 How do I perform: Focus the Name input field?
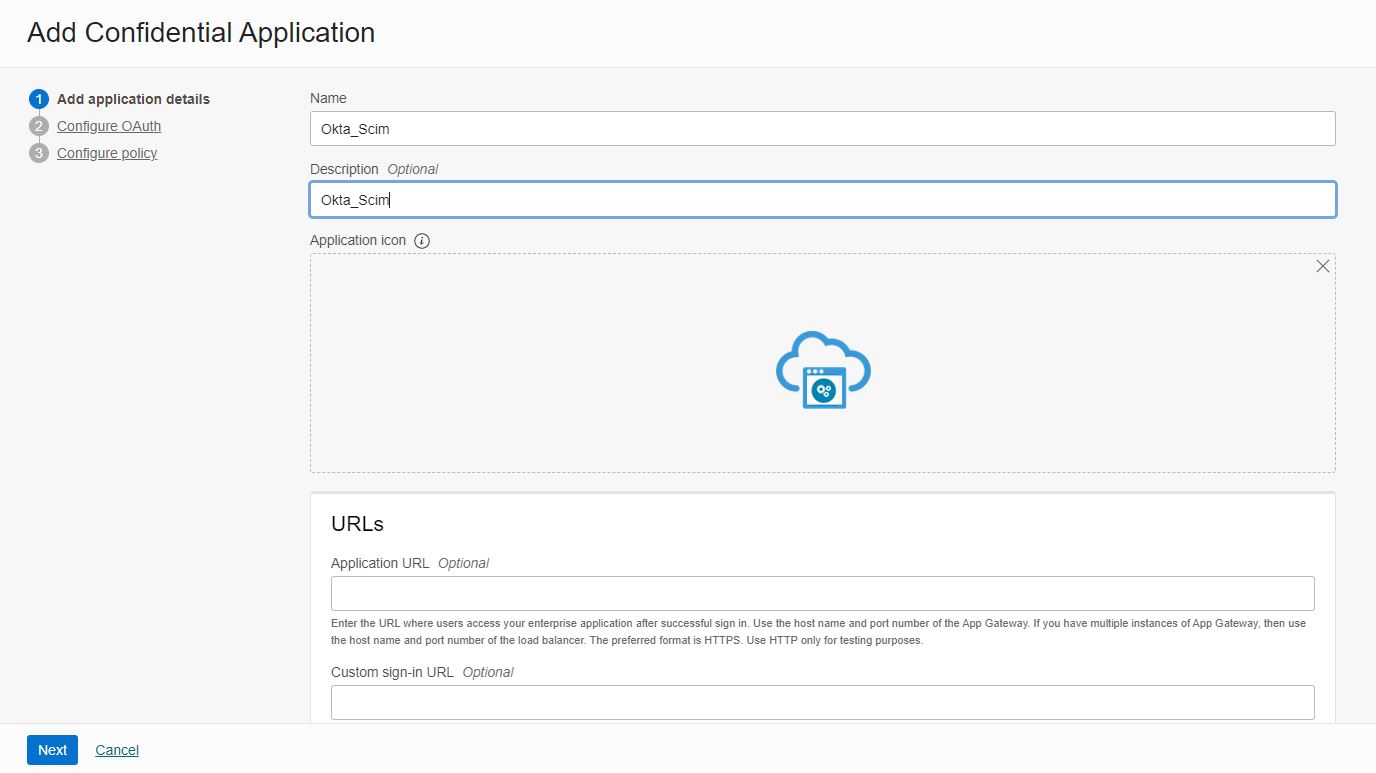pyautogui.click(x=823, y=128)
